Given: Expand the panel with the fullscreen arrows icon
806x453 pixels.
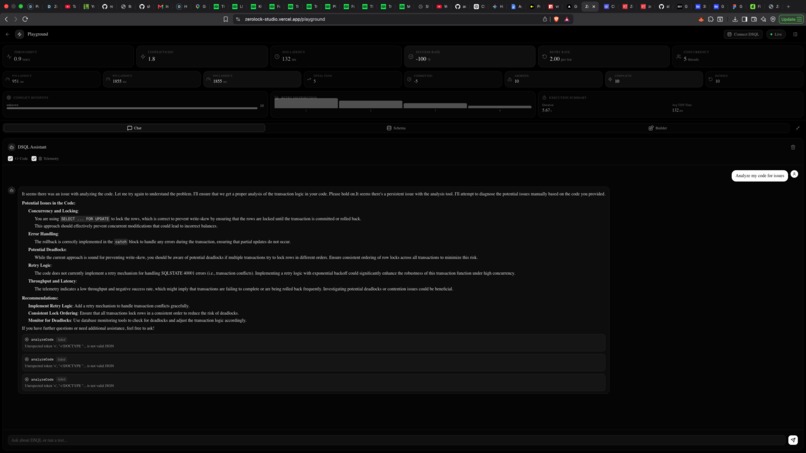Looking at the screenshot, I should coord(798,128).
